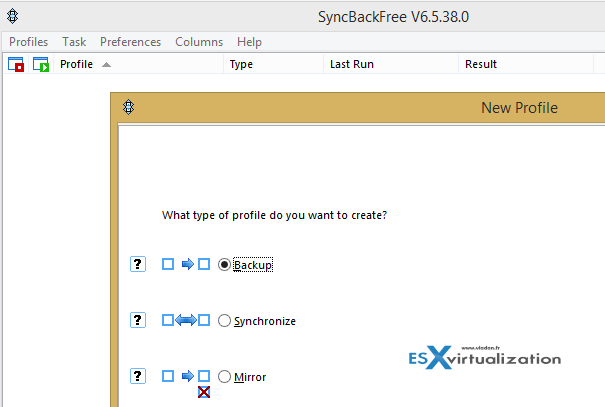Viewport: 605px width, 407px height.
Task: Click help question mark for Backup
Action: pyautogui.click(x=138, y=264)
